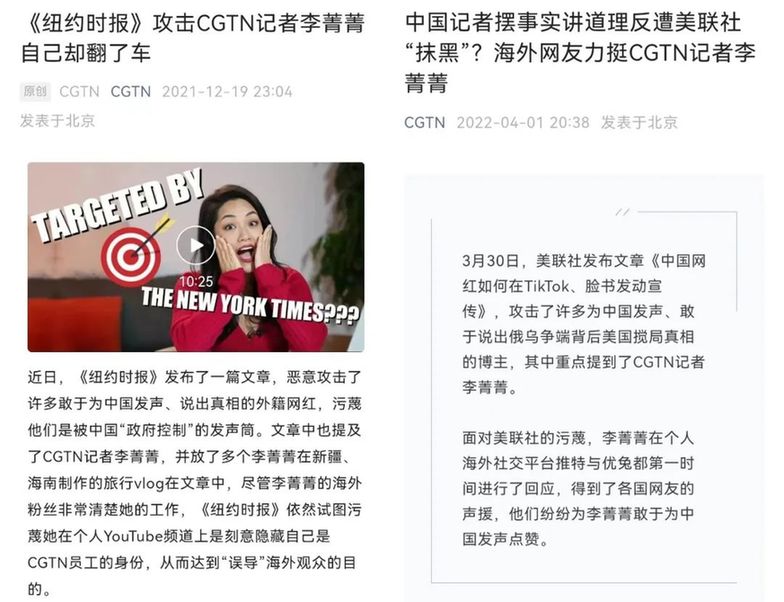Click the red bullseye target graphic
Image resolution: width=784 pixels, height=602 pixels.
(x=131, y=258)
